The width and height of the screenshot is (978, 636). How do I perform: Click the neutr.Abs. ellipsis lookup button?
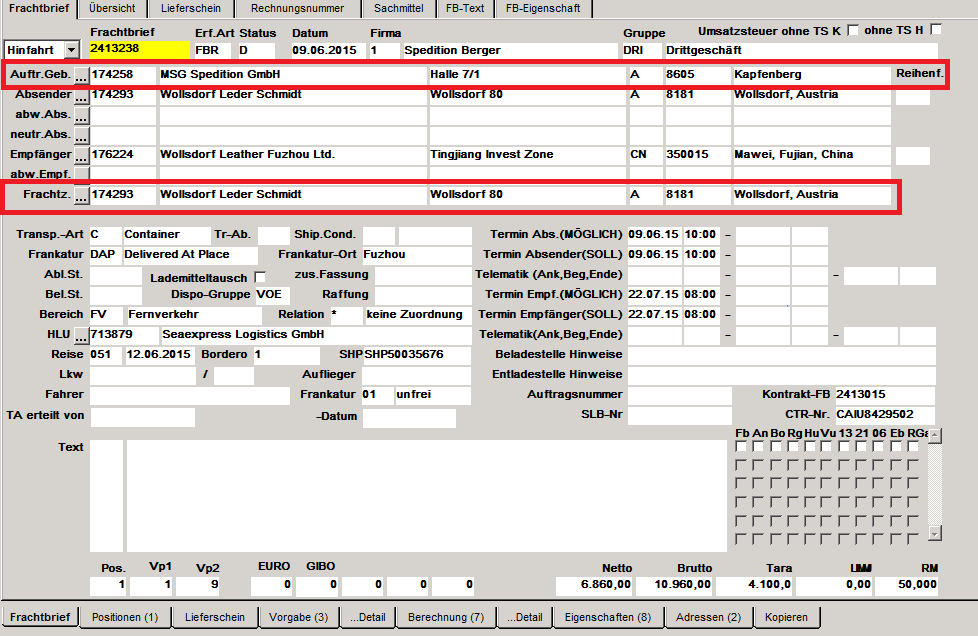pyautogui.click(x=81, y=135)
